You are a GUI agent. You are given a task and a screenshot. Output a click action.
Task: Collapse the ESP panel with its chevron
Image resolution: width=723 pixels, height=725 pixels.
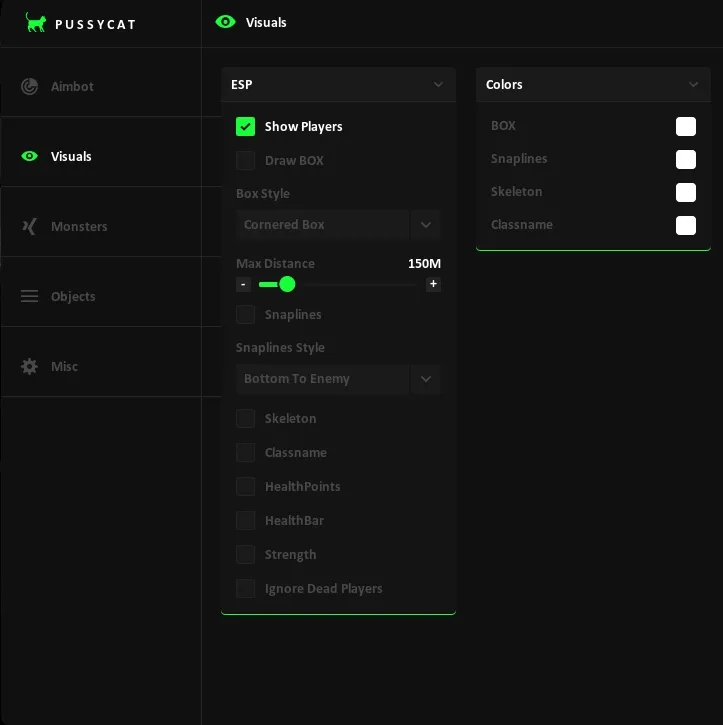[438, 85]
